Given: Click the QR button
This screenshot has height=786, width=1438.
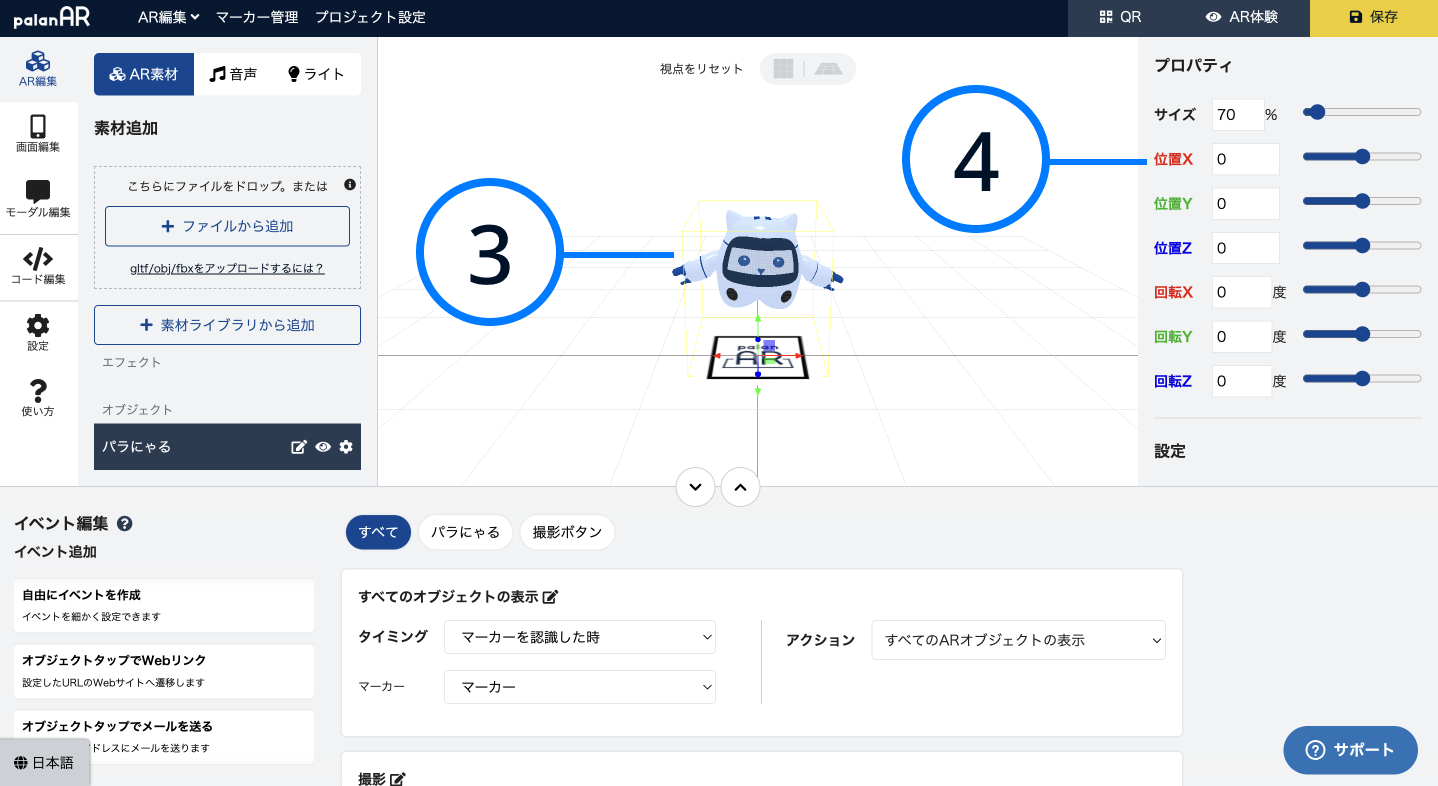Looking at the screenshot, I should pyautogui.click(x=1120, y=17).
